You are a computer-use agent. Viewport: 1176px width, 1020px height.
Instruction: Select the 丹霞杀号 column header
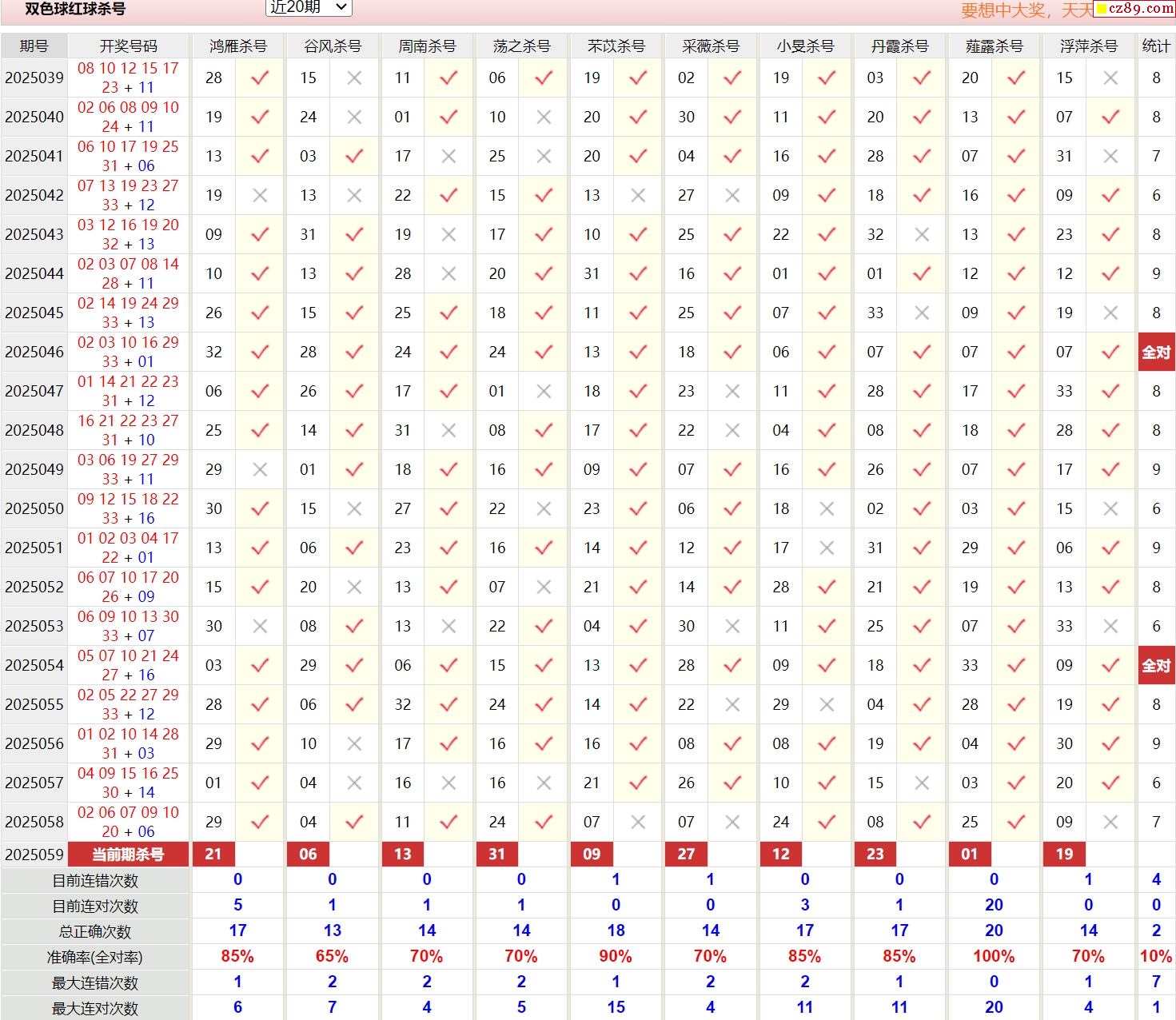(x=899, y=46)
